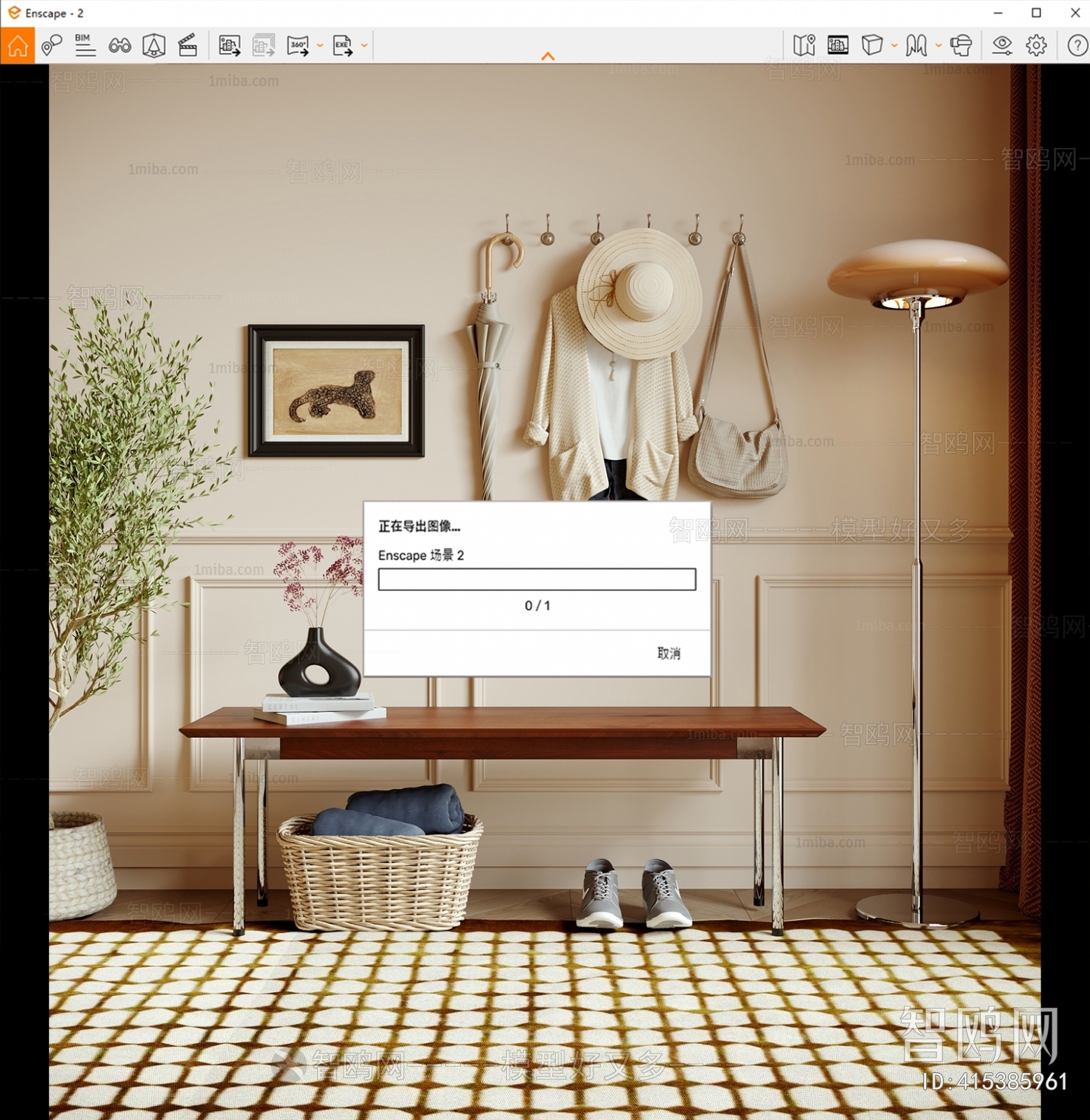Expand the projection mode dropdown arrow
1090x1120 pixels.
tap(894, 45)
